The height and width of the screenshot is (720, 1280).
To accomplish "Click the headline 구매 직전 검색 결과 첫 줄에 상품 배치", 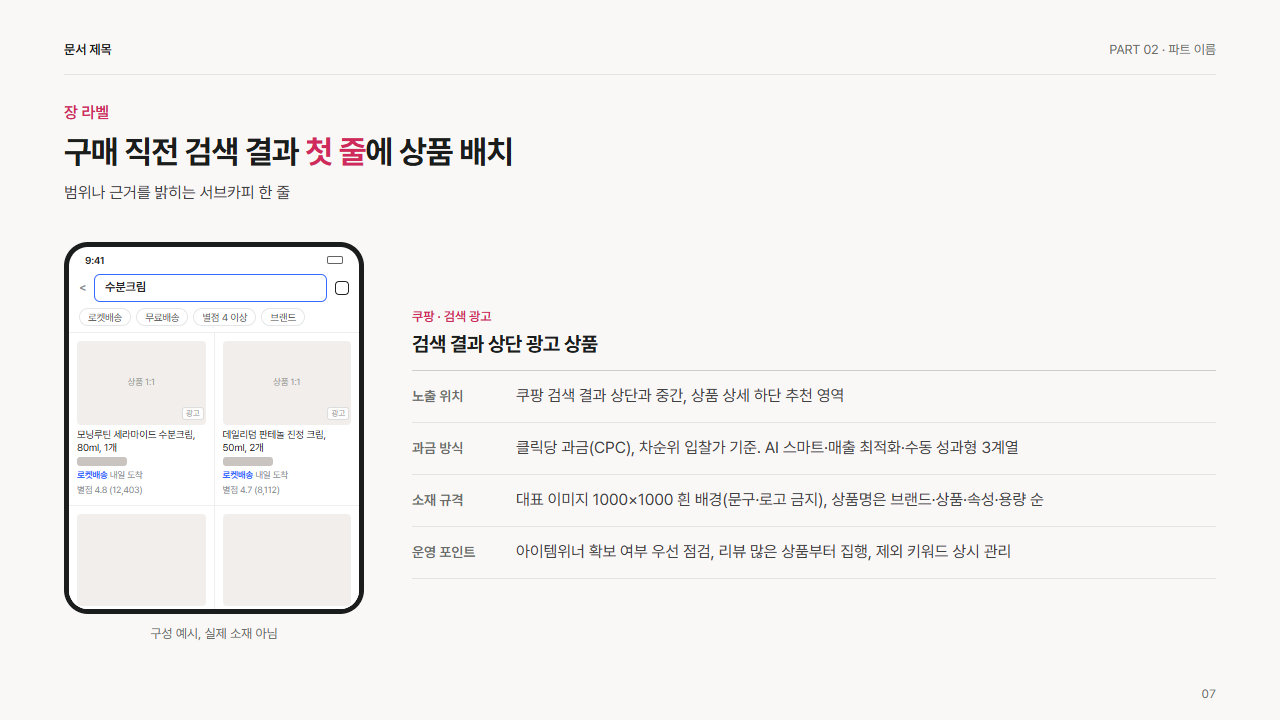I will point(288,152).
